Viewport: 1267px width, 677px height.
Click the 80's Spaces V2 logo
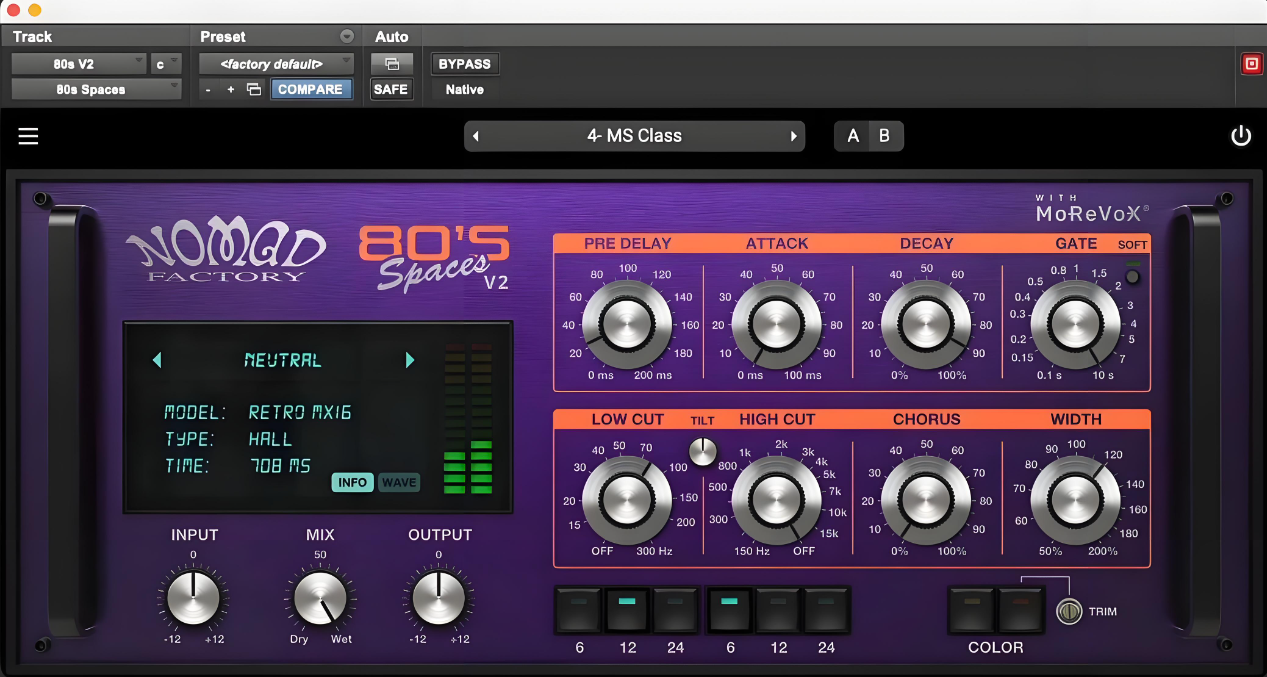click(x=434, y=258)
